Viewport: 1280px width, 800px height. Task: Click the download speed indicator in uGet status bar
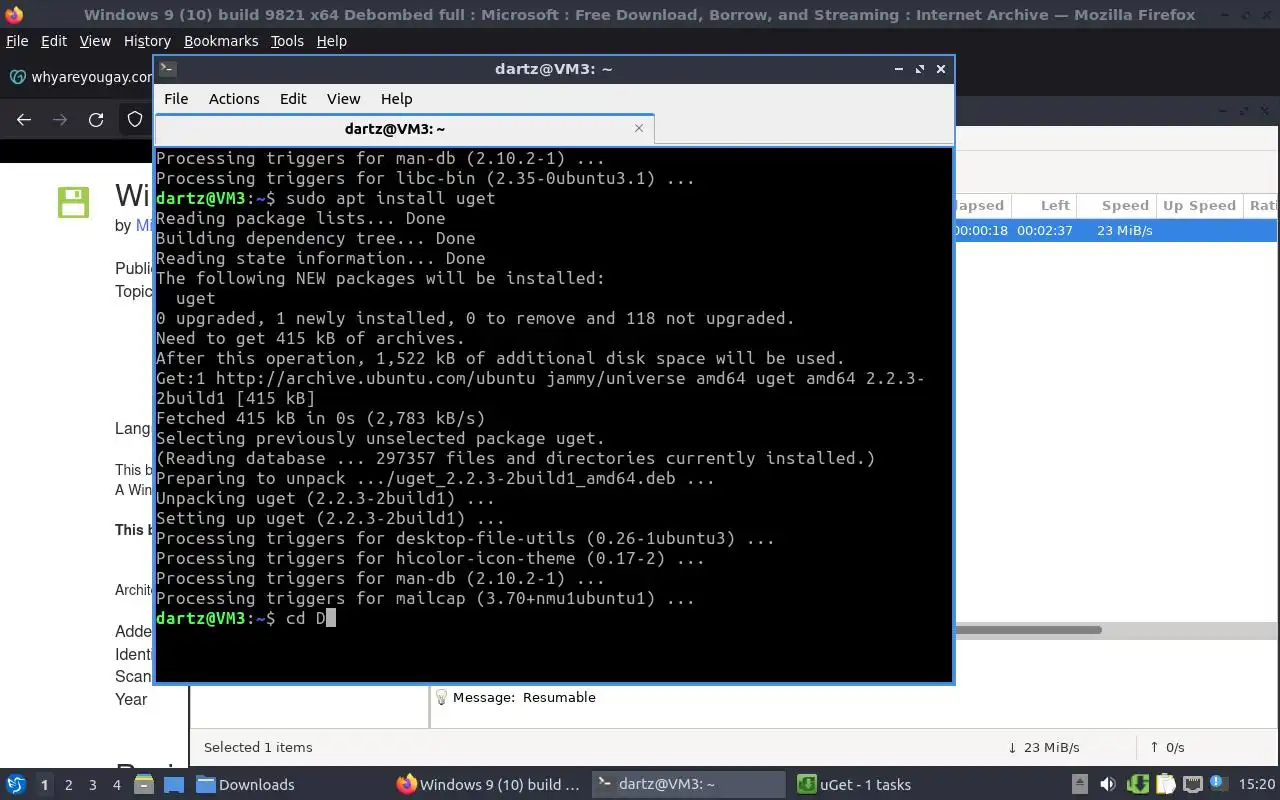click(x=1043, y=747)
